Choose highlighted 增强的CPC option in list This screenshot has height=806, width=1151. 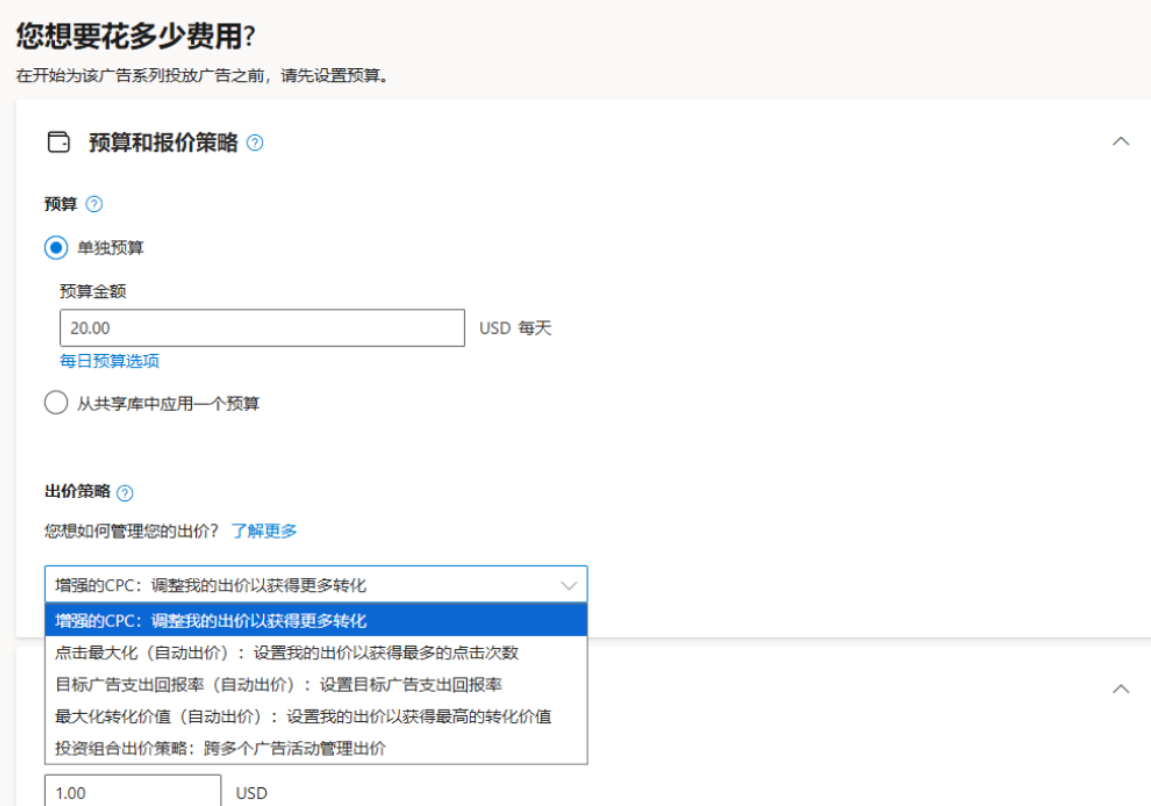point(316,620)
